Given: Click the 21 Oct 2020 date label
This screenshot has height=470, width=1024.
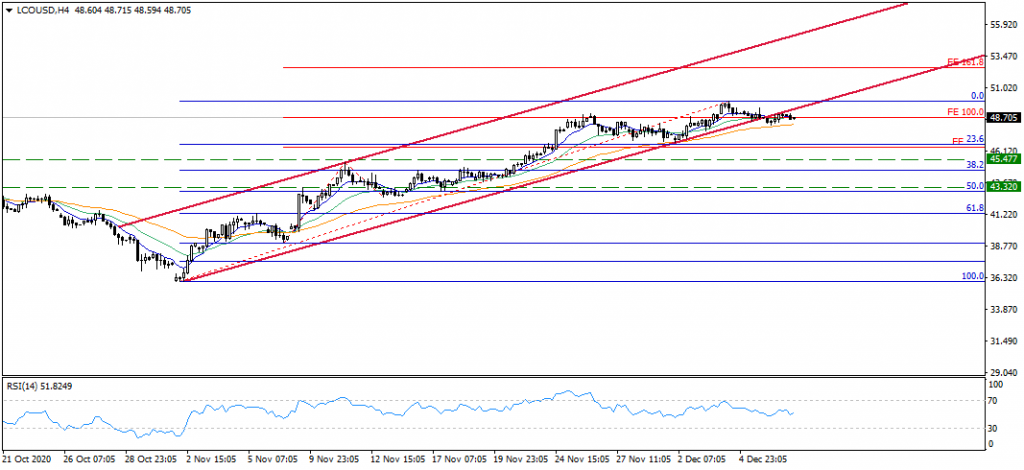Looking at the screenshot, I should [29, 460].
